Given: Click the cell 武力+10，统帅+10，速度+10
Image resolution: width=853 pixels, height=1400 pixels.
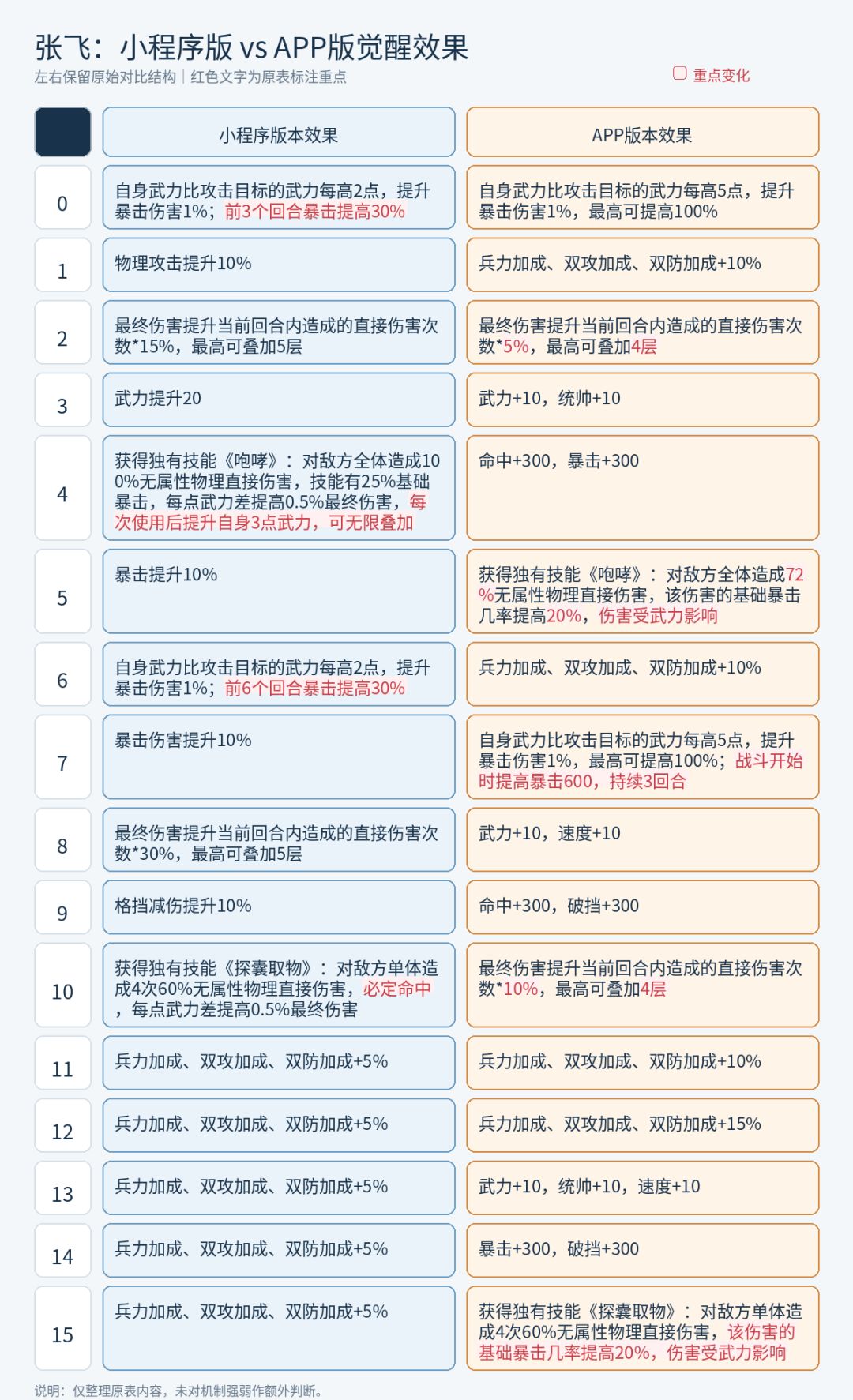Looking at the screenshot, I should tap(642, 1188).
